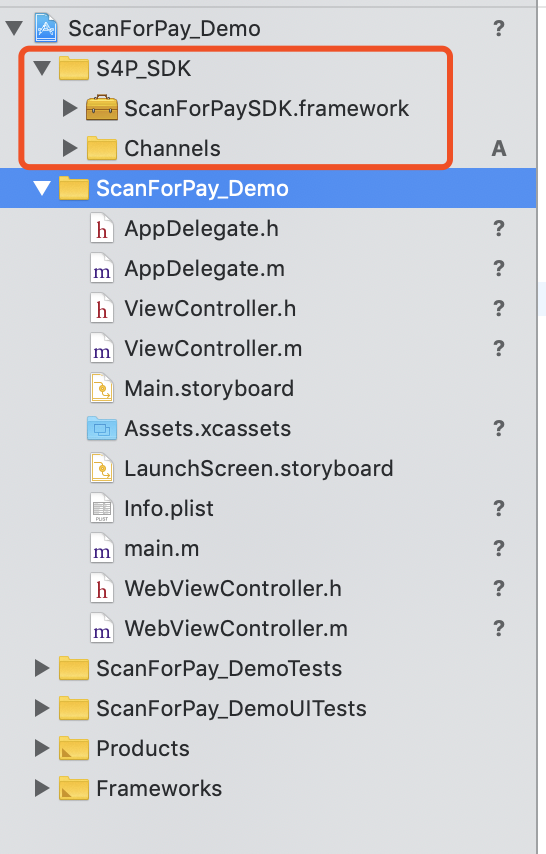Click the 'A' status badge beside Channels

(x=499, y=148)
